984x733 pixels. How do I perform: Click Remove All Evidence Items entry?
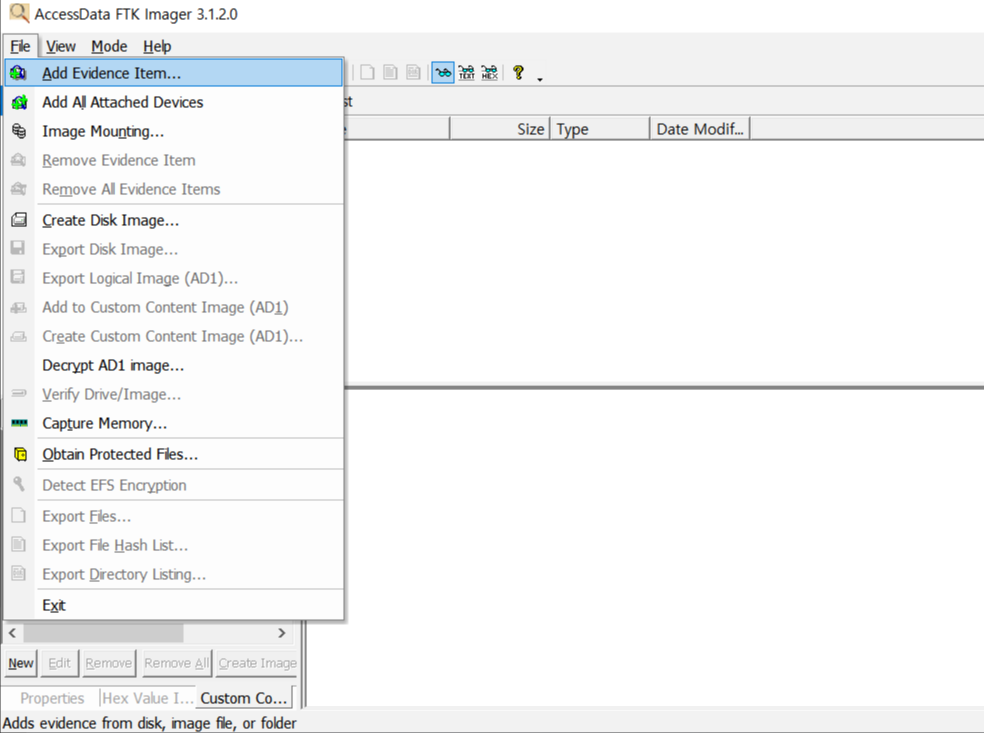click(174, 189)
